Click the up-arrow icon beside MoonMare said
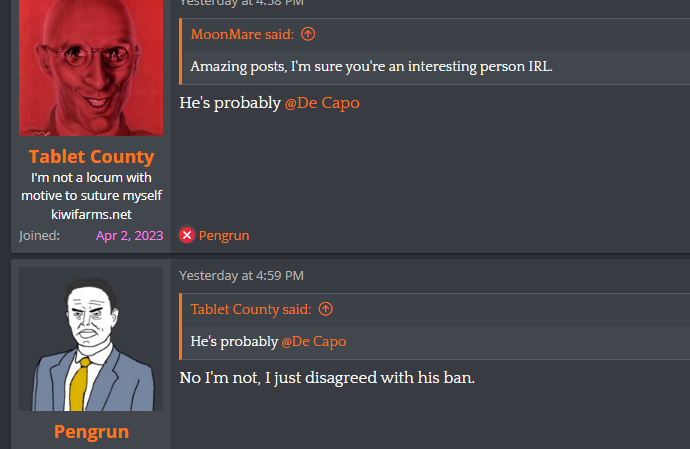The height and width of the screenshot is (449, 690). (308, 34)
